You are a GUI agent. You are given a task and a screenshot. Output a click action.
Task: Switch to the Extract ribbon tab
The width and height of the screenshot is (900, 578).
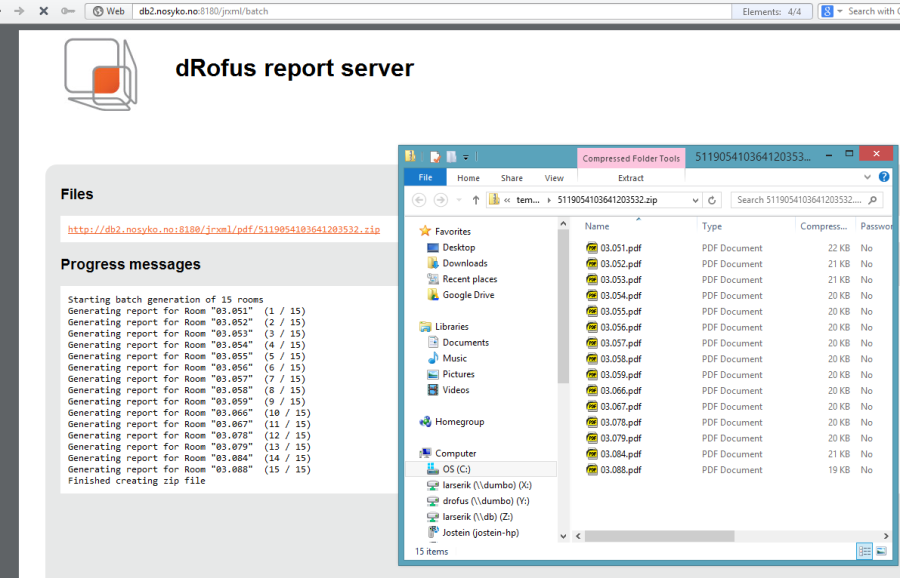click(x=630, y=178)
